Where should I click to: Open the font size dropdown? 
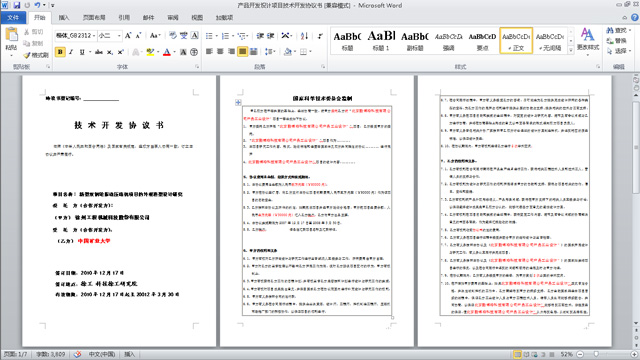[x=119, y=36]
